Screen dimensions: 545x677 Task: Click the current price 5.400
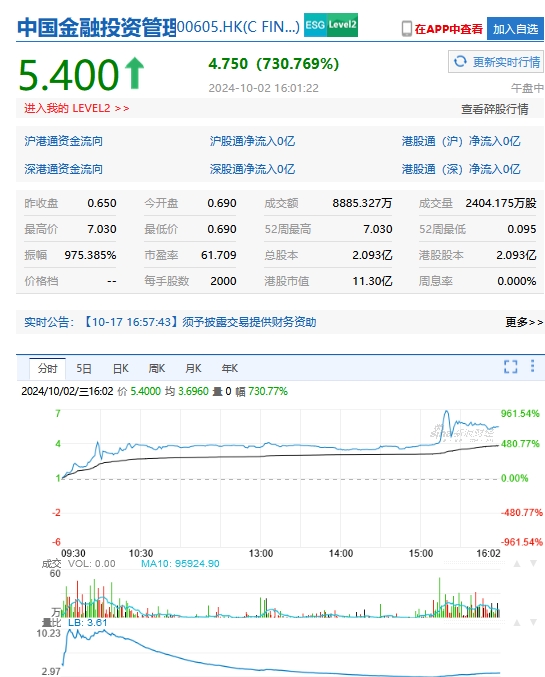[69, 75]
